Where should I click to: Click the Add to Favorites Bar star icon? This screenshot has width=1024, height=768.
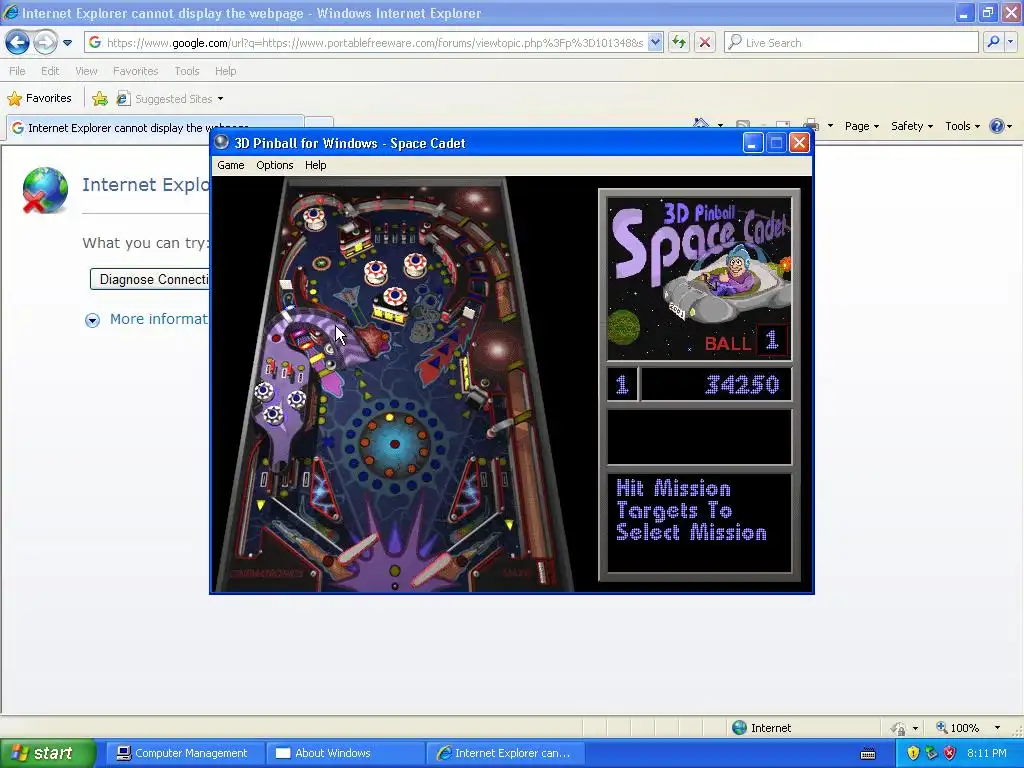click(100, 99)
